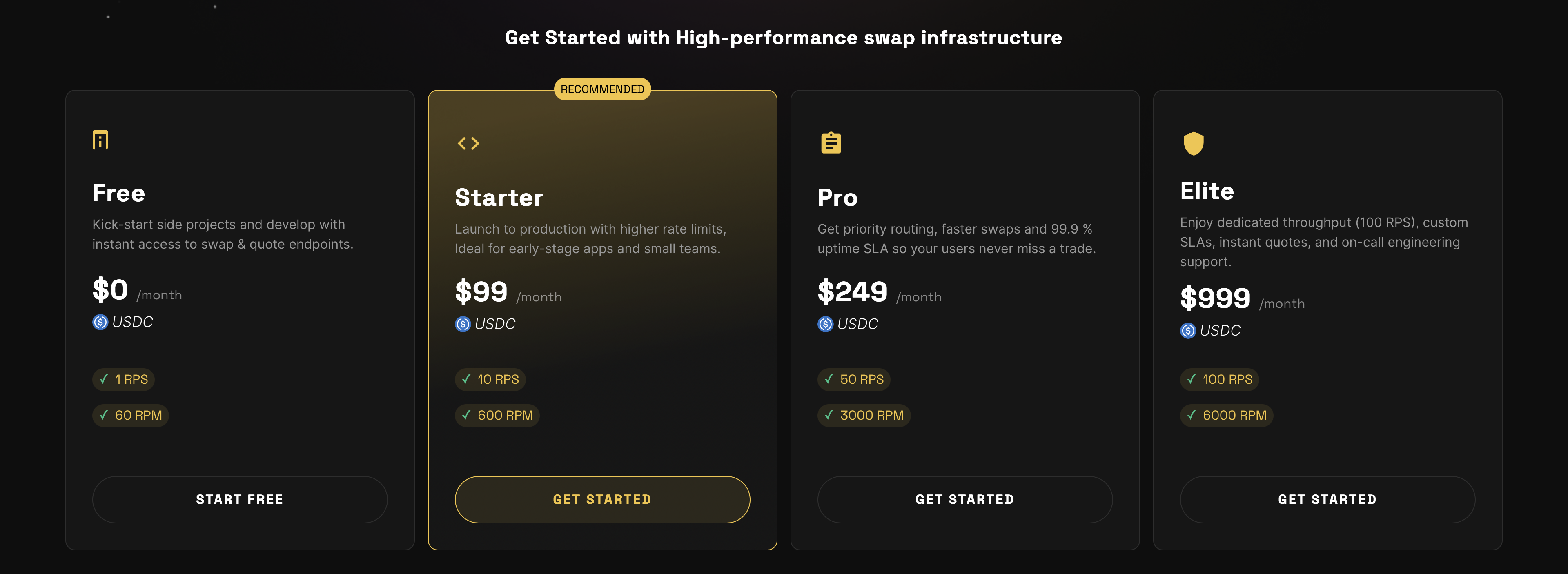Select the USDC coin icon on the Starter card
The height and width of the screenshot is (574, 1568).
(463, 324)
